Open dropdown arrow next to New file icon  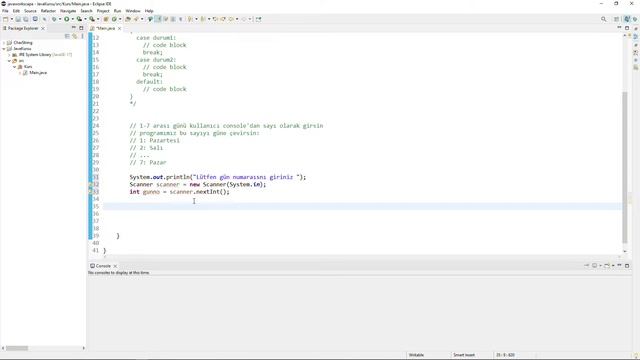(x=12, y=19)
